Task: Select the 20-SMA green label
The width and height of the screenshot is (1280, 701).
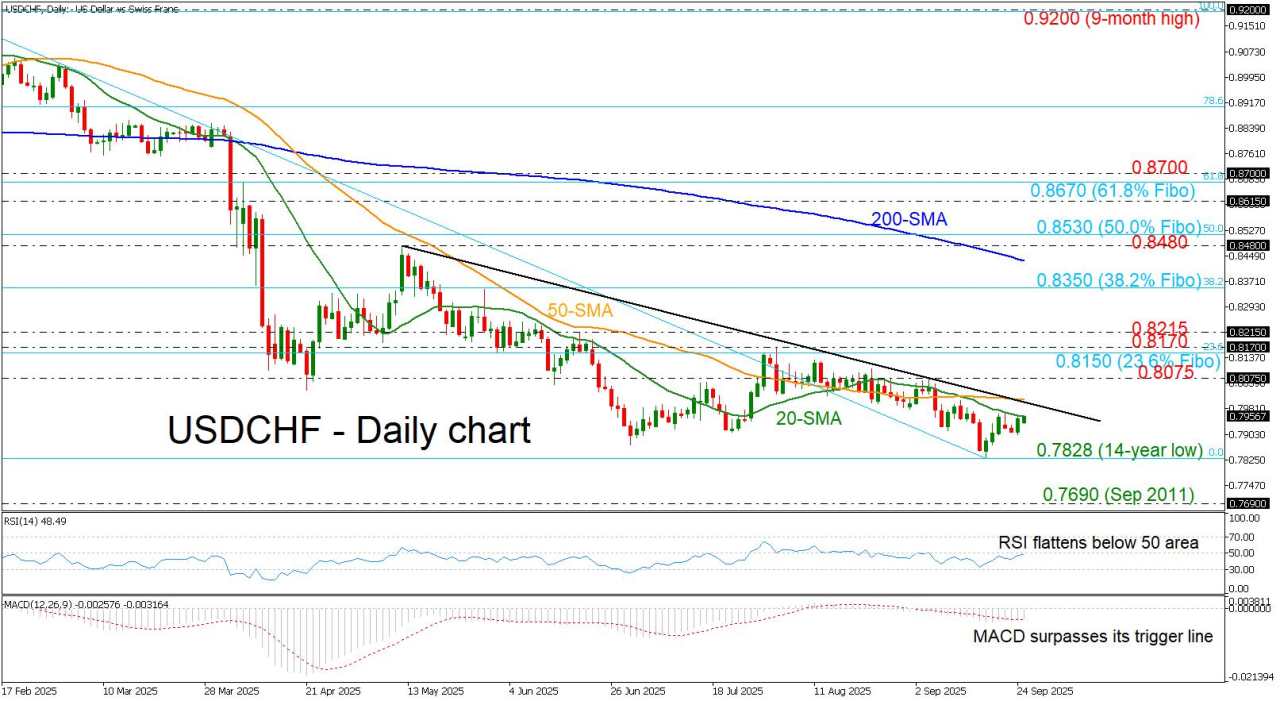Action: coord(811,420)
